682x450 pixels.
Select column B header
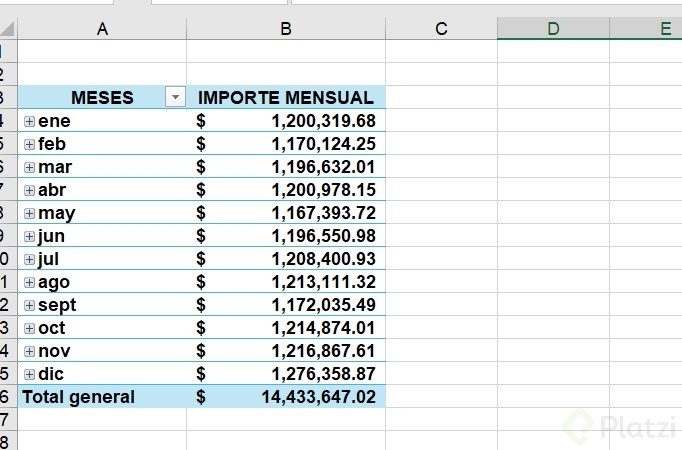click(x=286, y=29)
